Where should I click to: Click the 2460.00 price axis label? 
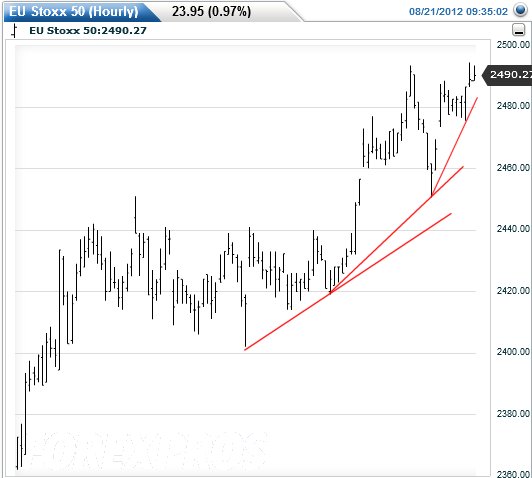(513, 168)
